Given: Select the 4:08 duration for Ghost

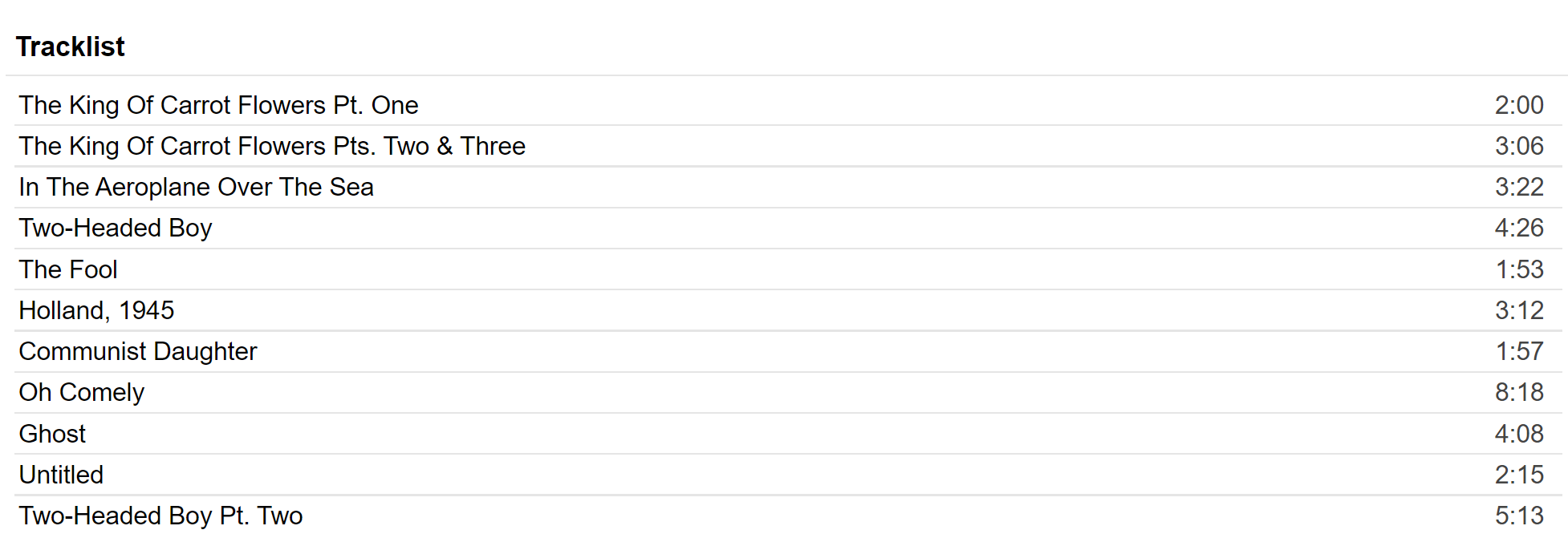Looking at the screenshot, I should (1518, 434).
